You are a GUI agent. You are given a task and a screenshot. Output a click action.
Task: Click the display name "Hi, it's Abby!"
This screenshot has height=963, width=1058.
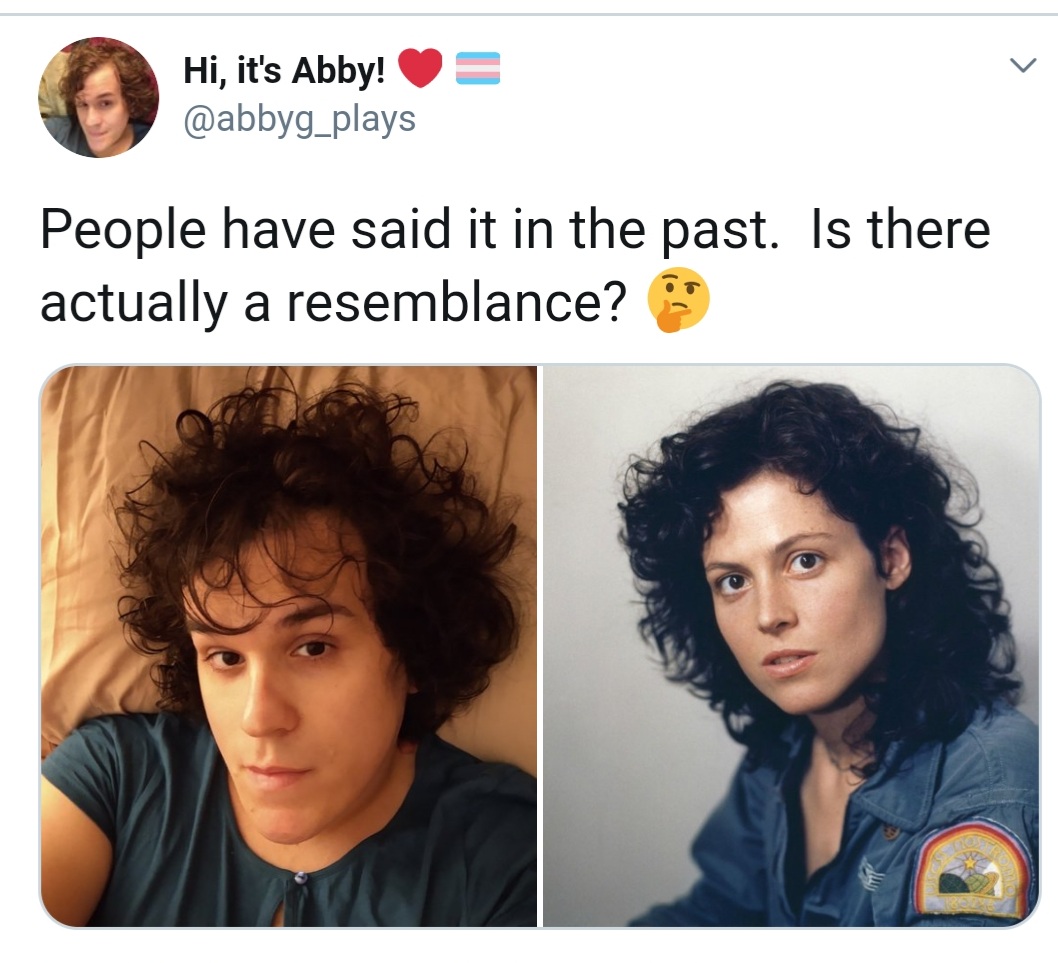(x=284, y=69)
